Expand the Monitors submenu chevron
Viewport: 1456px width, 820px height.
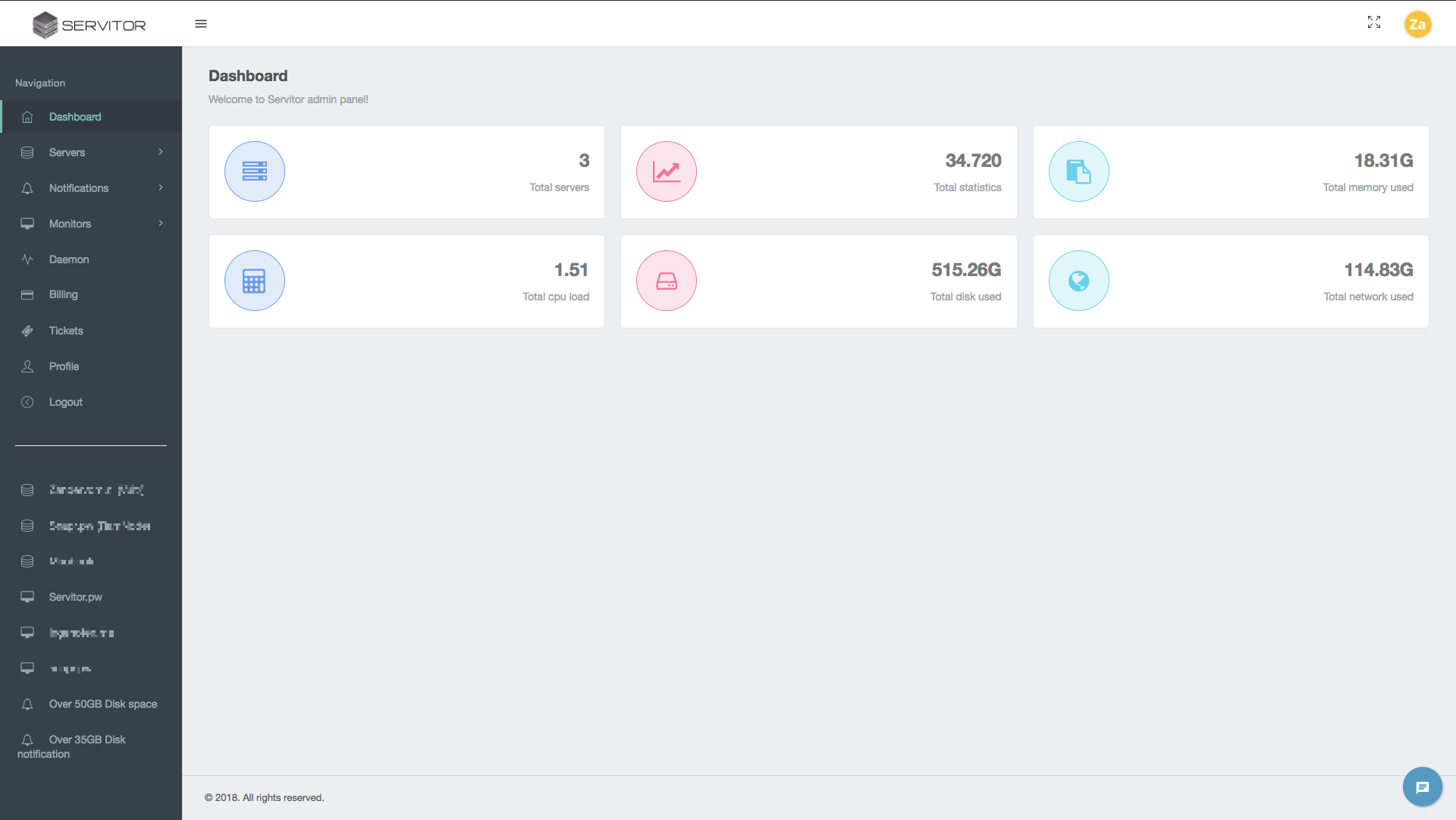click(x=161, y=223)
